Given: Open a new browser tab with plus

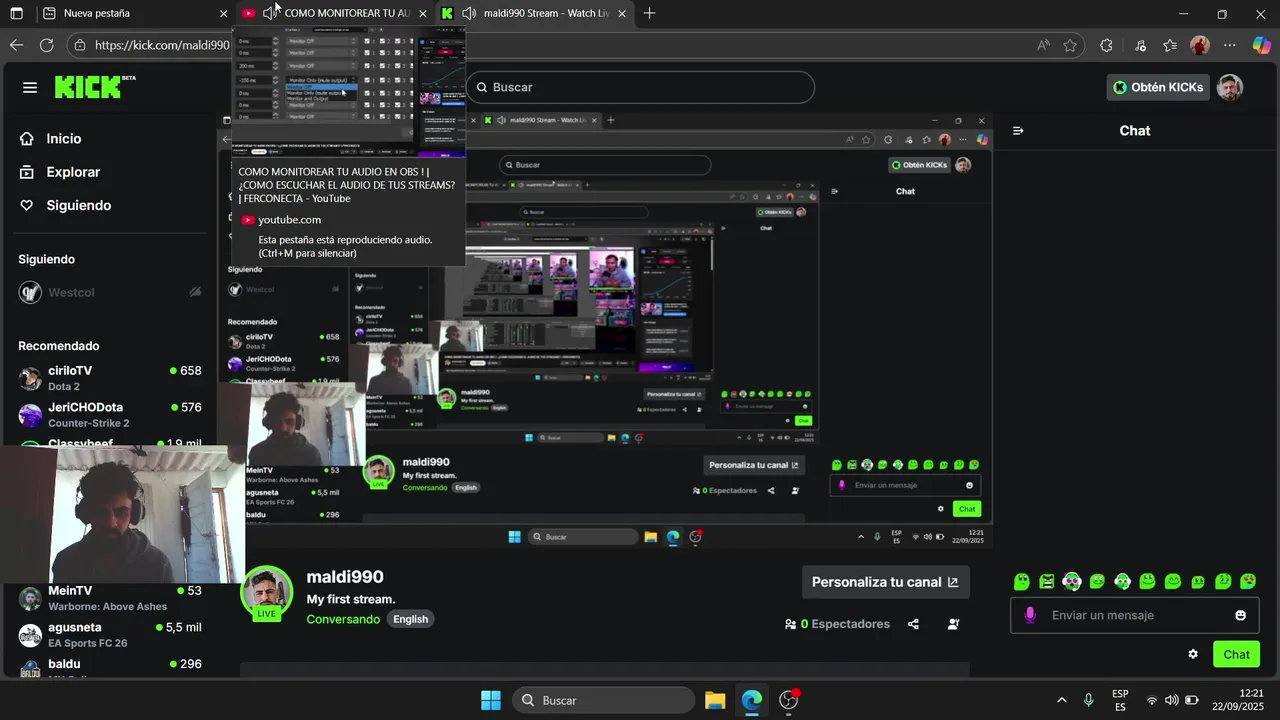Looking at the screenshot, I should point(649,13).
